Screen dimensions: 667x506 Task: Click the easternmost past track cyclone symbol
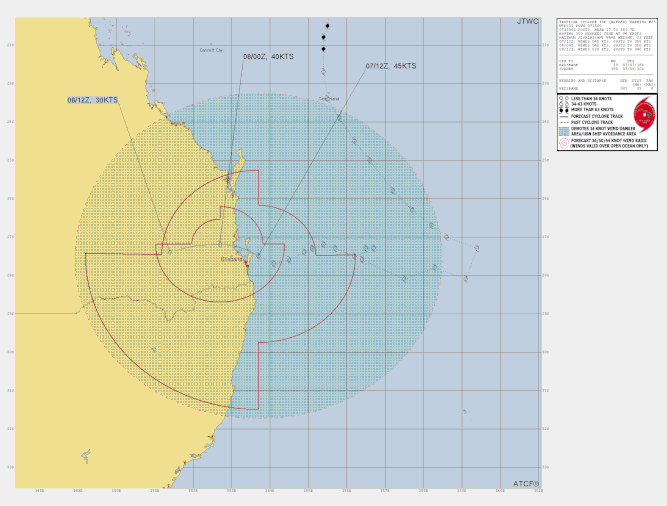[x=477, y=248]
